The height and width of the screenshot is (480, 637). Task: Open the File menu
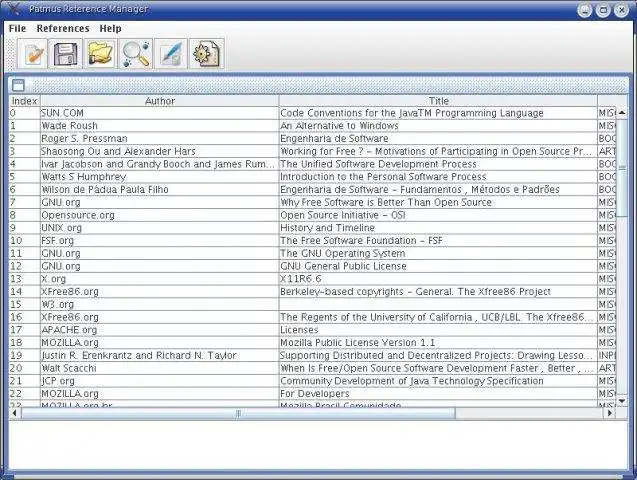pyautogui.click(x=17, y=28)
